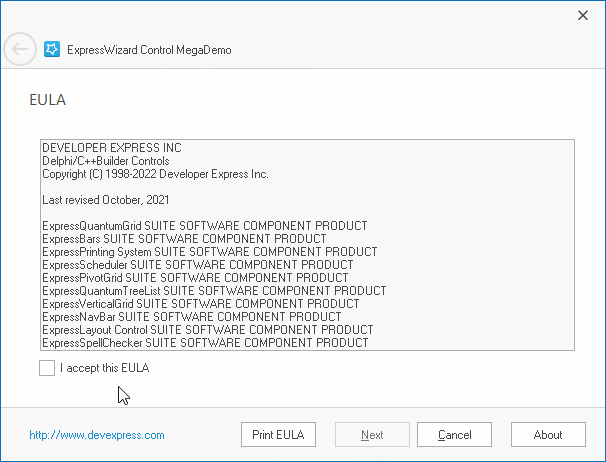Click the ExpressQuantumTreeList SUITE line

[214, 291]
